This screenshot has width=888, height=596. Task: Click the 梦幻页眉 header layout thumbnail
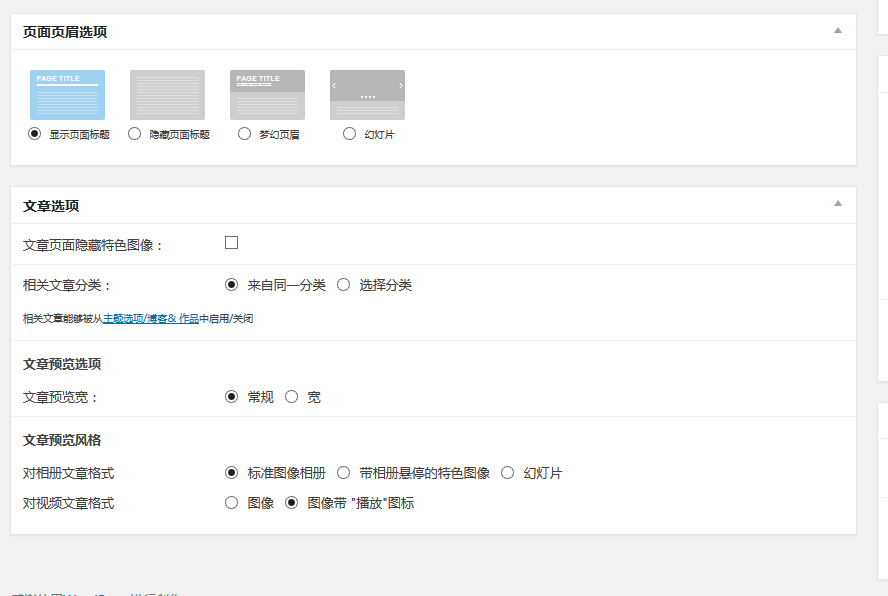pos(267,95)
